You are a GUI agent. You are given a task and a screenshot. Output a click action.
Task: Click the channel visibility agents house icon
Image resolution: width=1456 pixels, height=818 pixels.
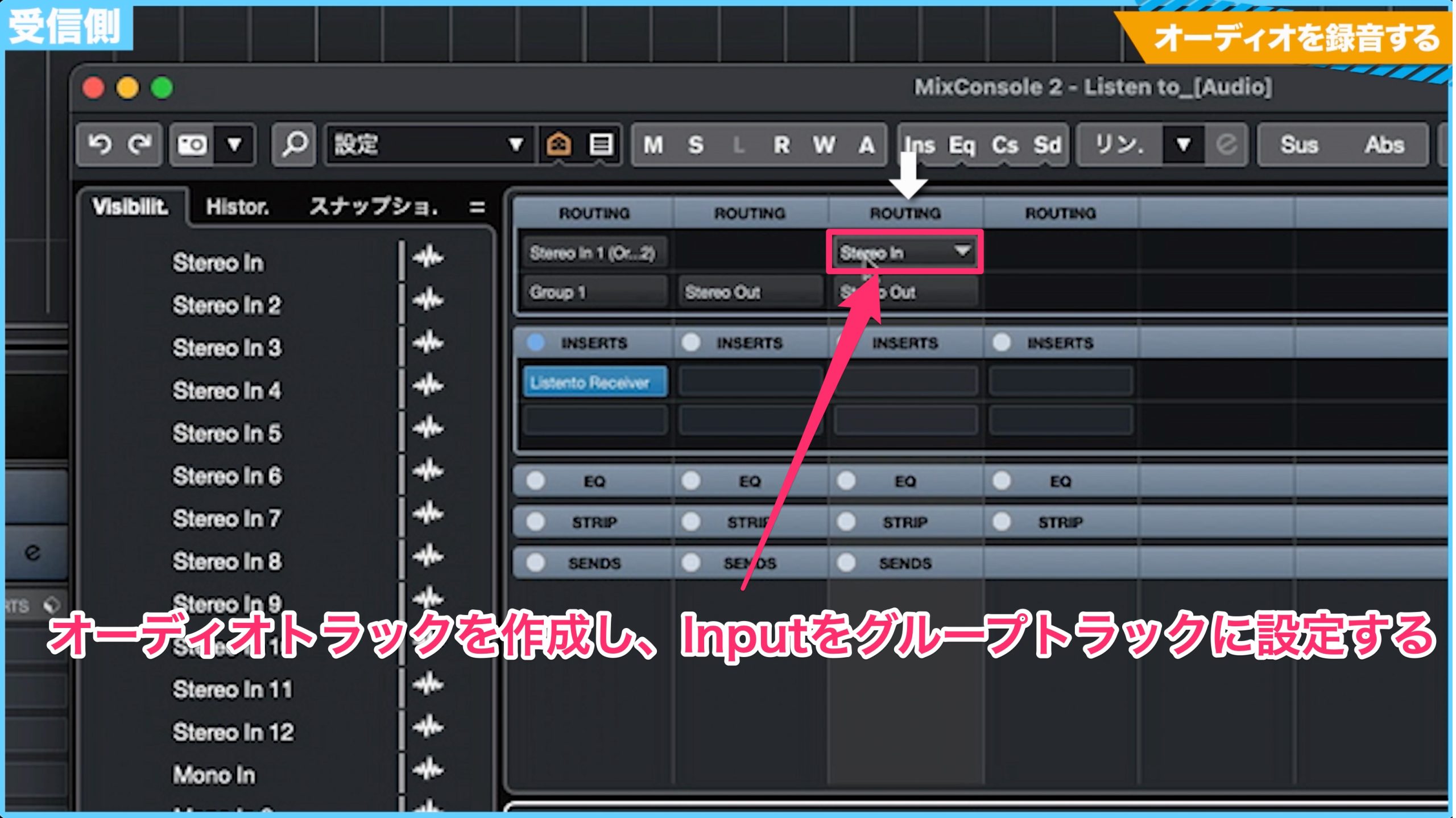point(559,144)
